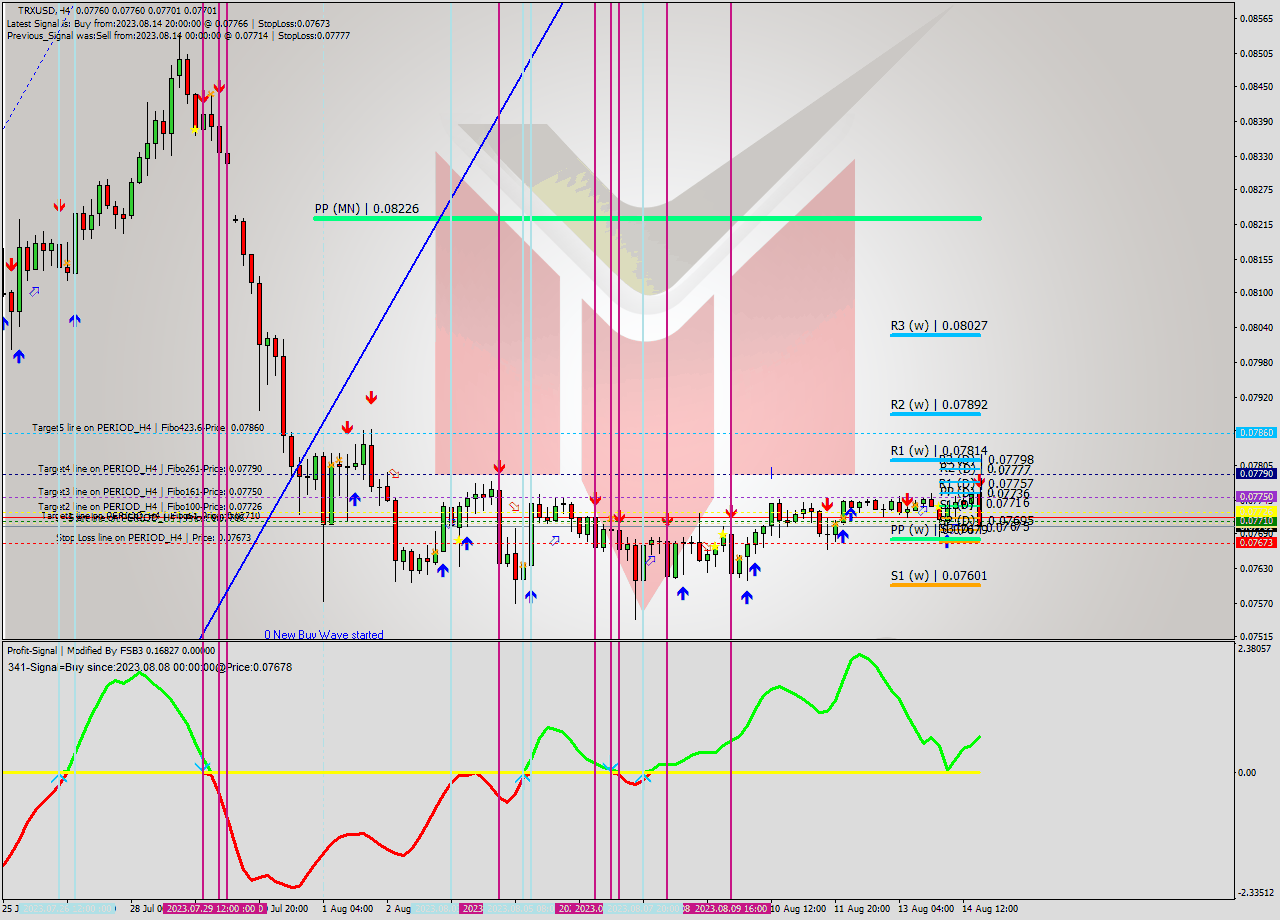
Task: Click the purple 0.07750 price tag
Action: coord(1256,497)
